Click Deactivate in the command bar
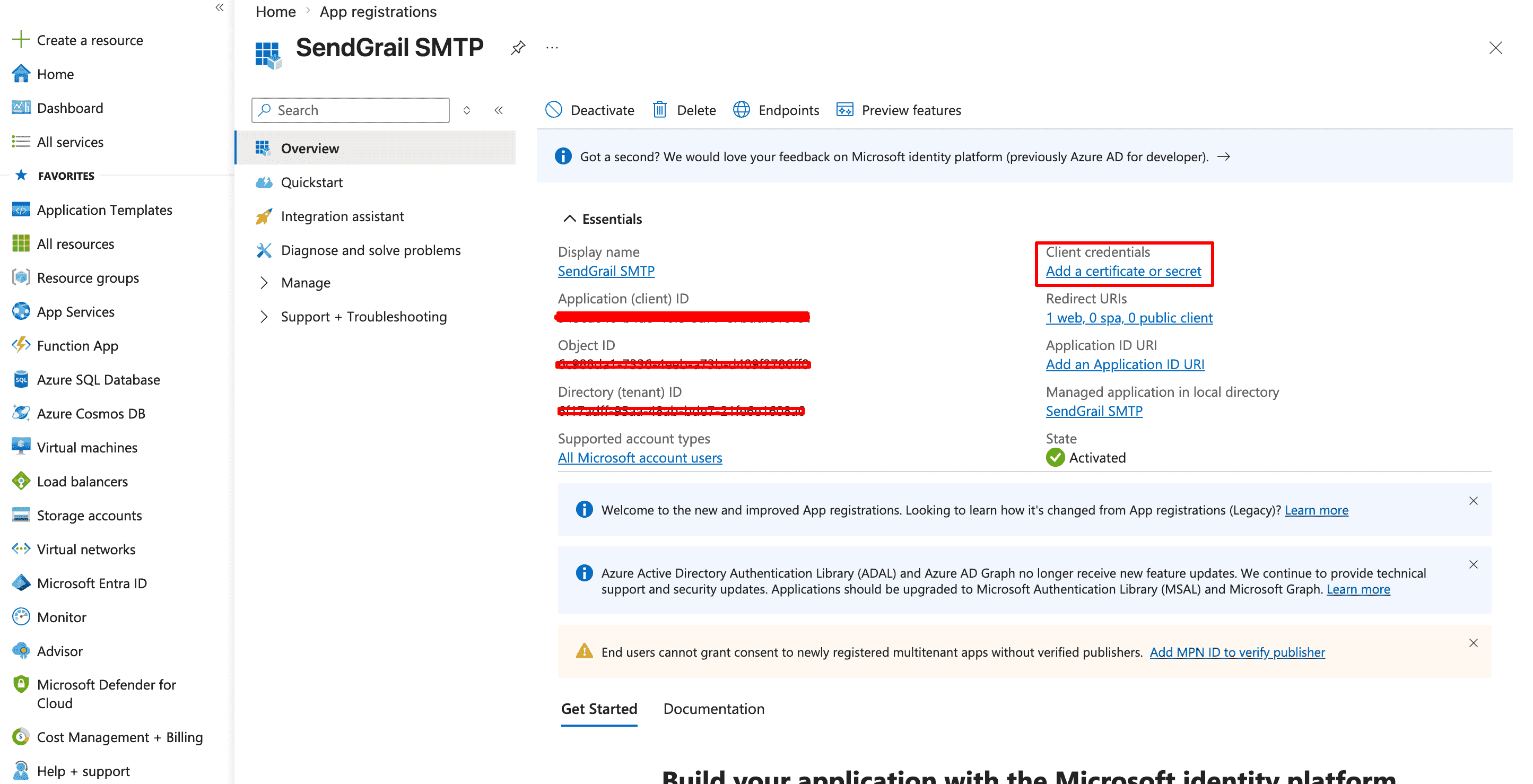The height and width of the screenshot is (784, 1533). [590, 110]
